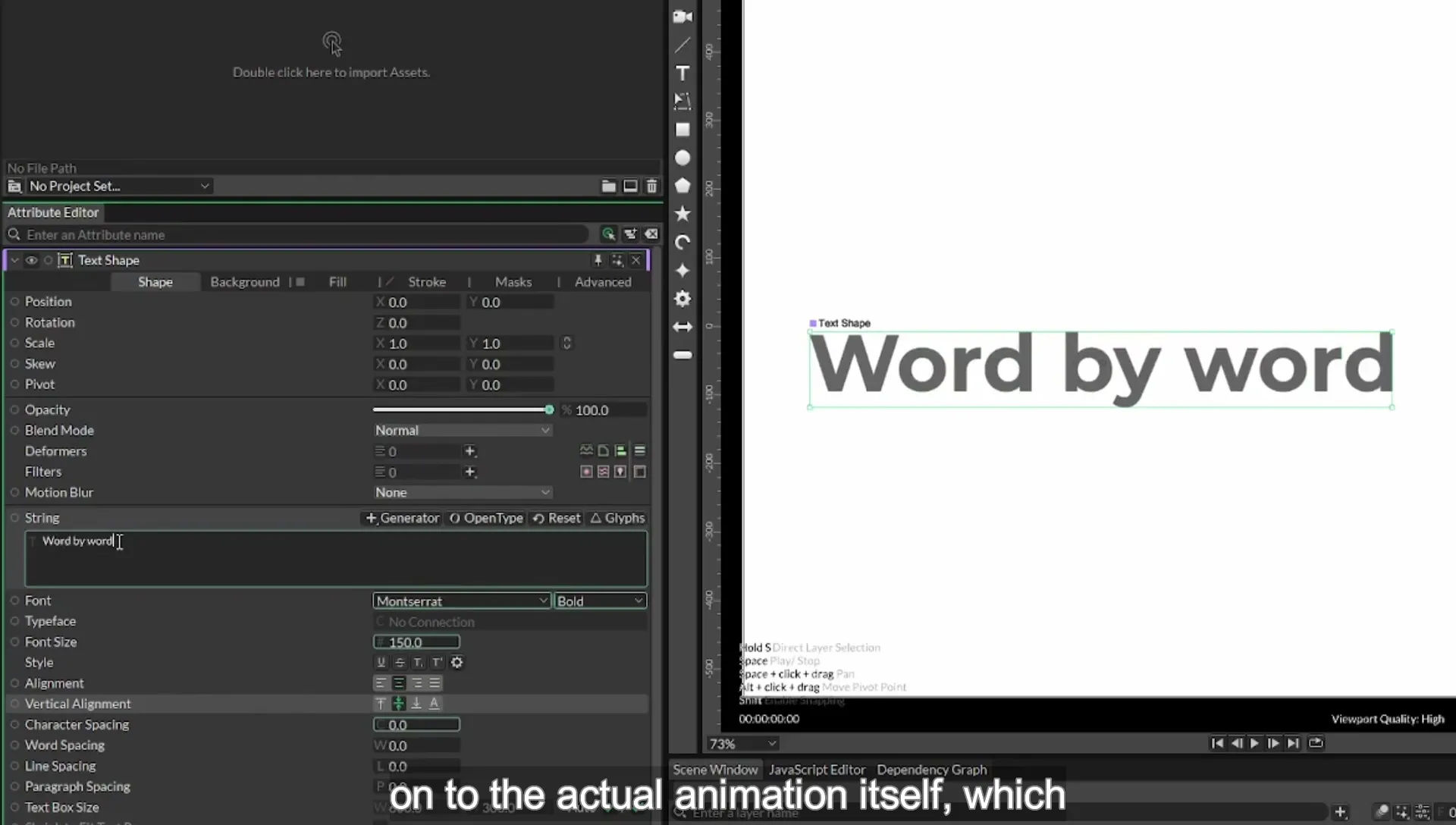Viewport: 1456px width, 825px height.
Task: Click the Font Size value field
Action: pyautogui.click(x=416, y=642)
